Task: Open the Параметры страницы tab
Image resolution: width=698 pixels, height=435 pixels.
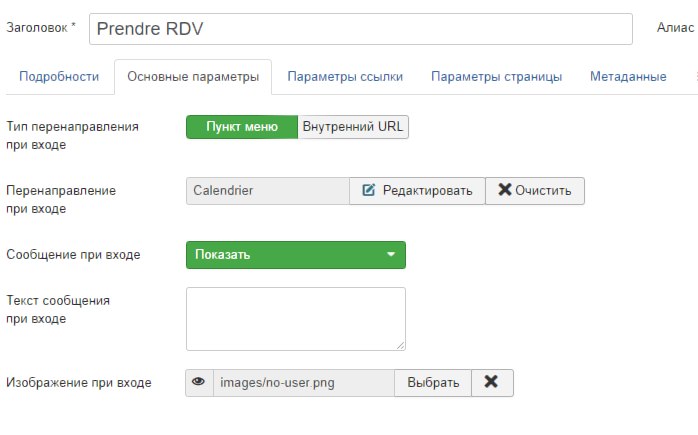Action: (x=496, y=76)
